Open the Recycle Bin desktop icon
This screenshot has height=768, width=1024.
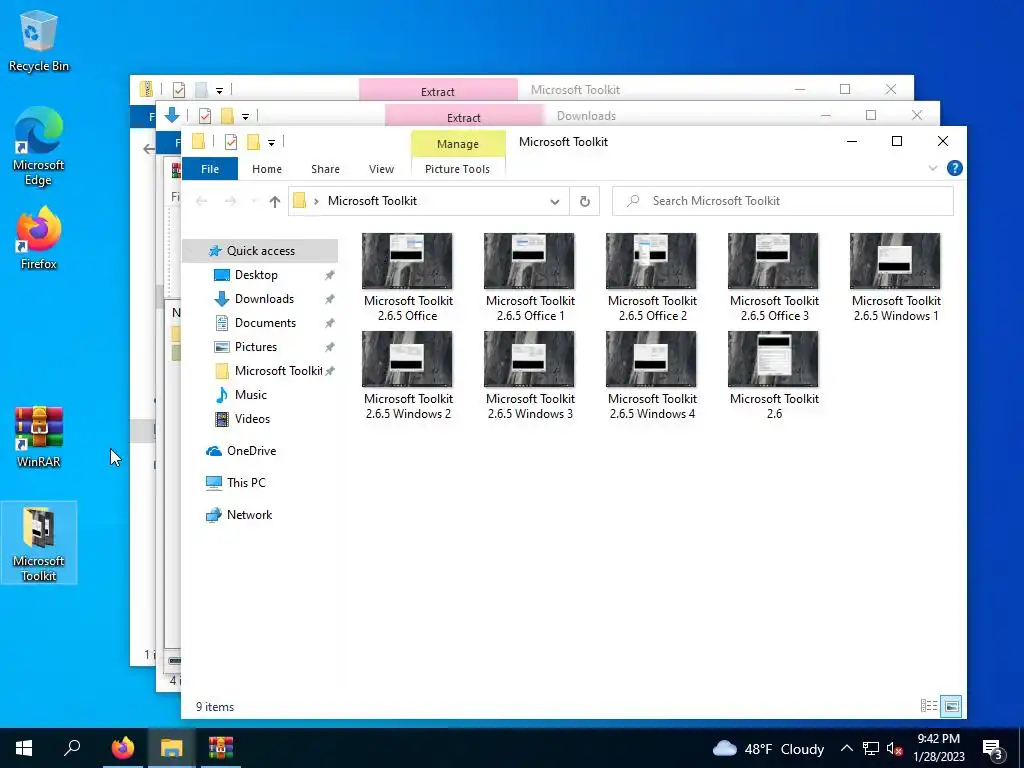[39, 40]
